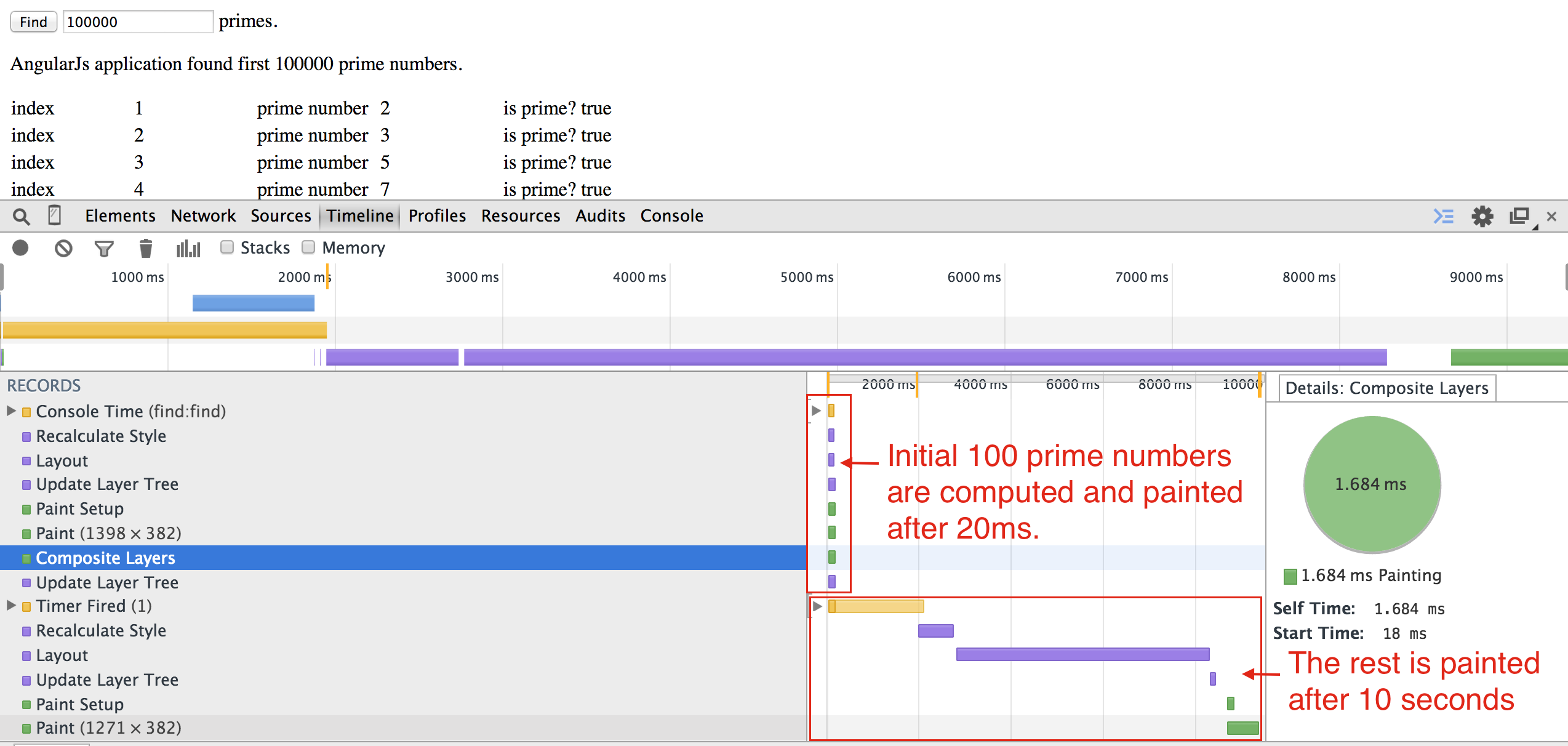This screenshot has width=1568, height=746.
Task: Click the record timeline button
Action: [x=21, y=248]
